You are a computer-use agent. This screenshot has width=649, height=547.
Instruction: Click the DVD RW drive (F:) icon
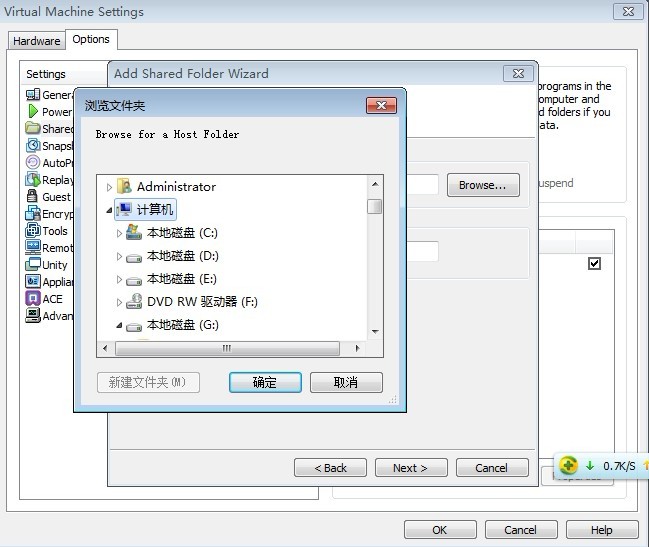click(x=134, y=301)
